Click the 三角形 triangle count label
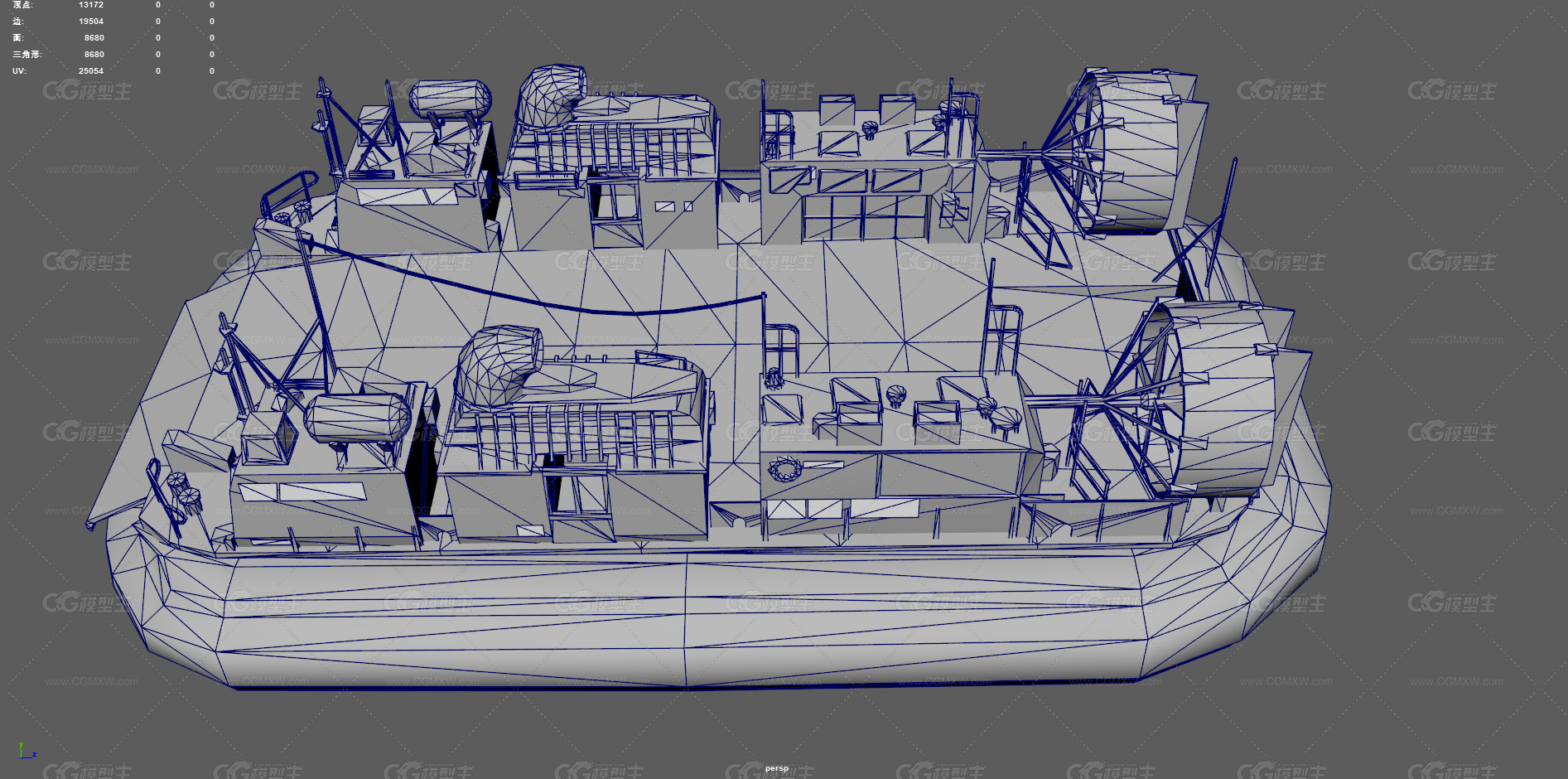Image resolution: width=1568 pixels, height=779 pixels. 27,55
